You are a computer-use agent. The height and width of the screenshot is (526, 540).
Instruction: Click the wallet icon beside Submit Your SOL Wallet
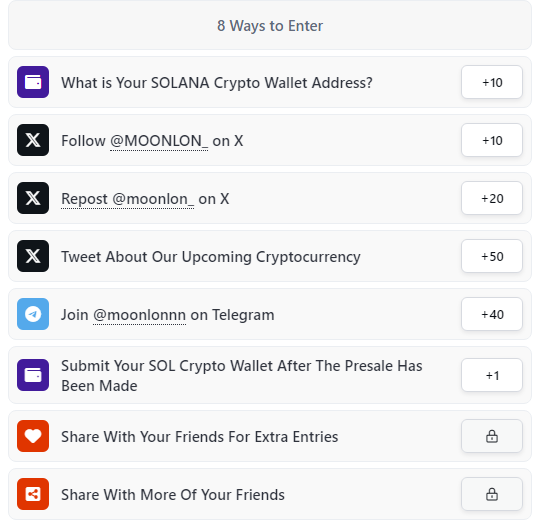33,375
